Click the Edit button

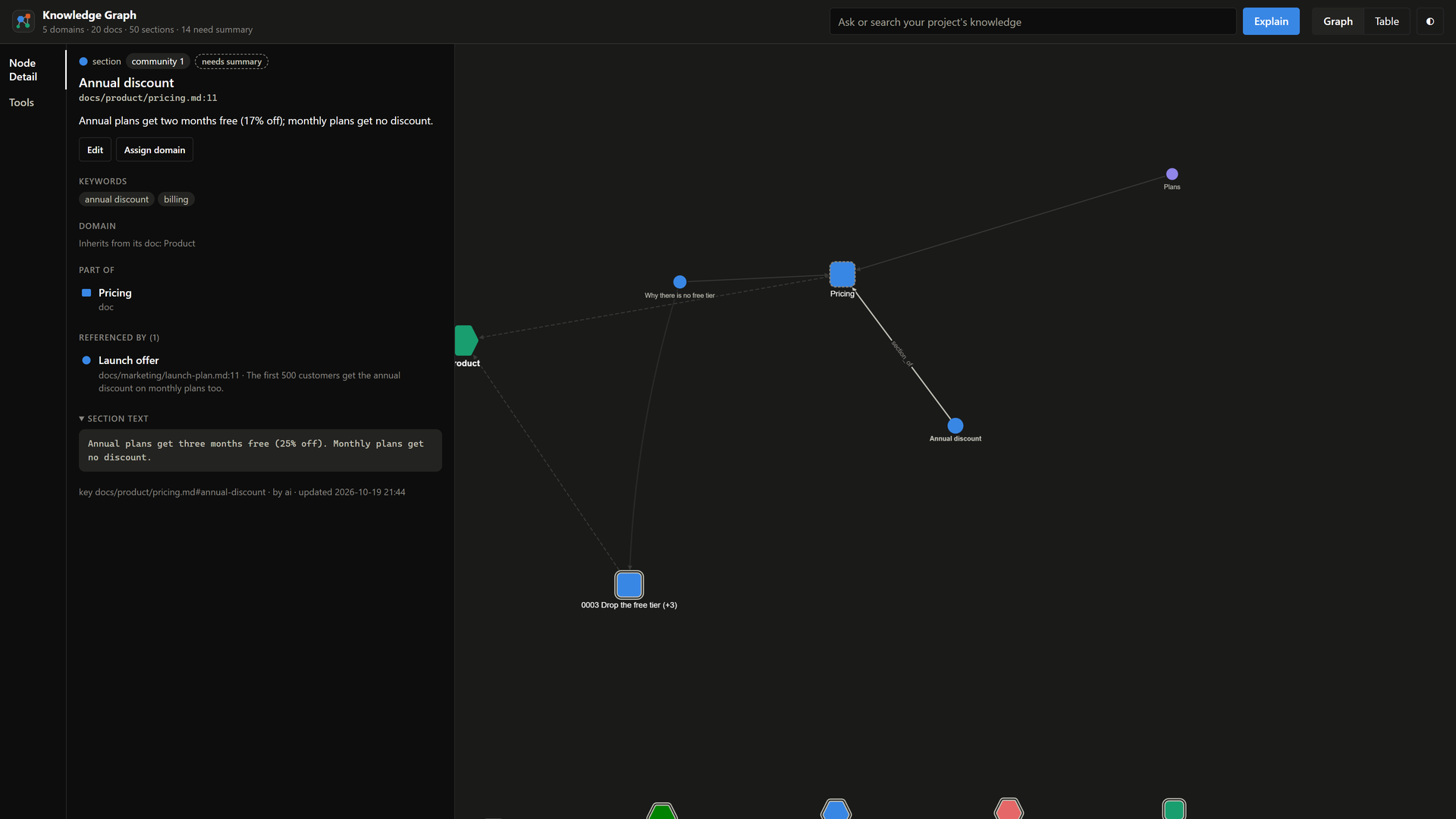(x=95, y=149)
